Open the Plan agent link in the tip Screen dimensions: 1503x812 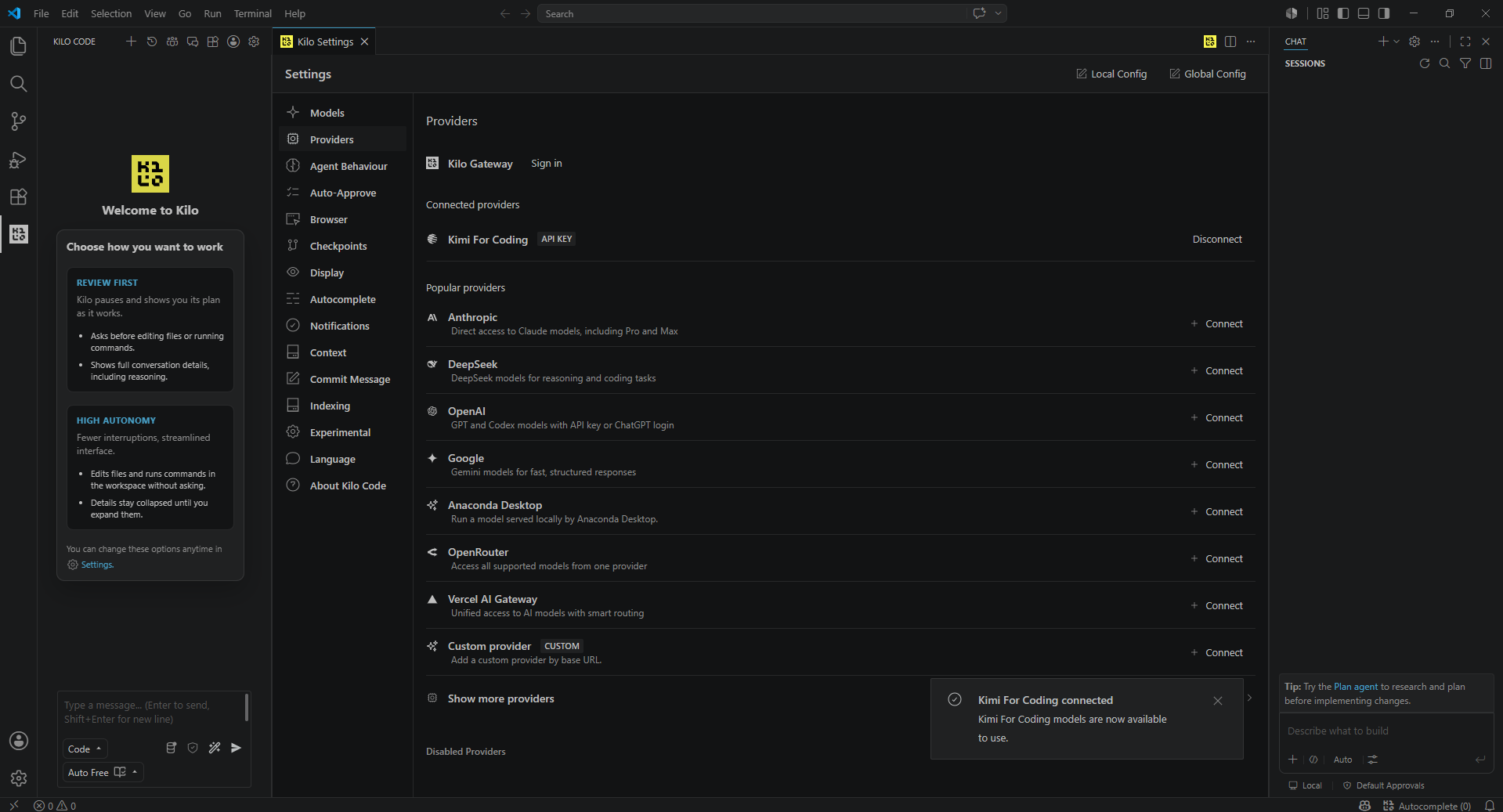1356,687
